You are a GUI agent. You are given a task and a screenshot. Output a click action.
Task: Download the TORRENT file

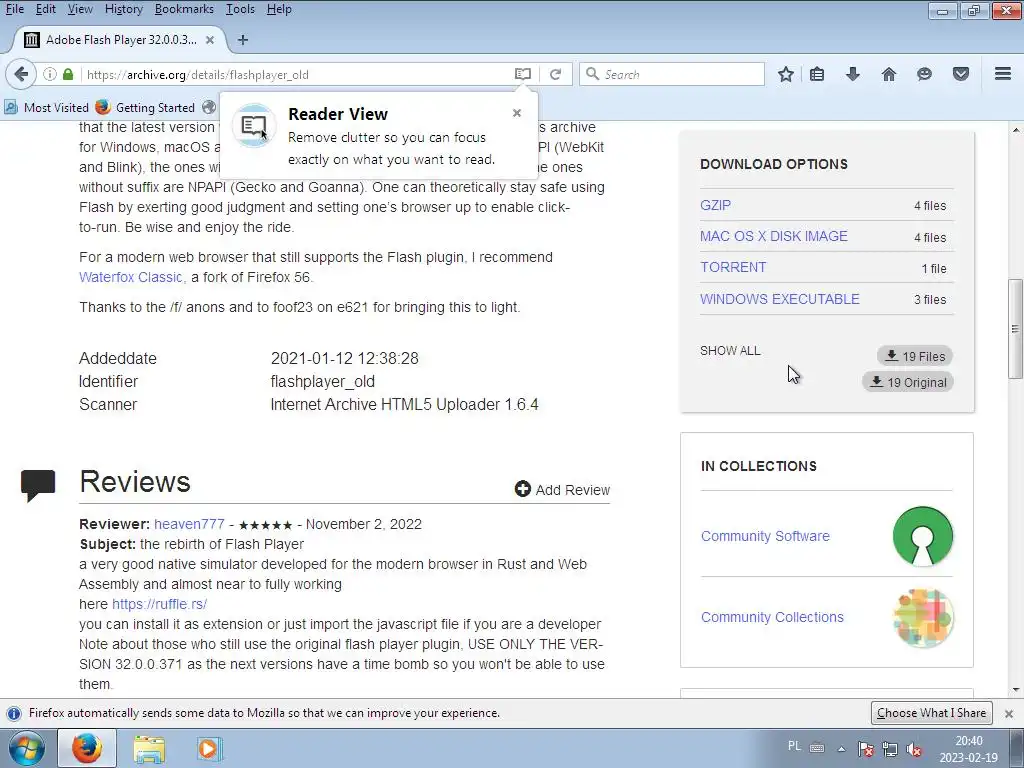pyautogui.click(x=733, y=267)
